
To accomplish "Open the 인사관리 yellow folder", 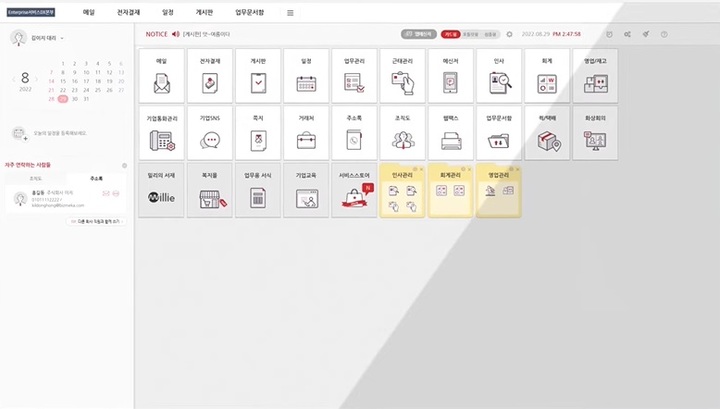I will tap(403, 192).
